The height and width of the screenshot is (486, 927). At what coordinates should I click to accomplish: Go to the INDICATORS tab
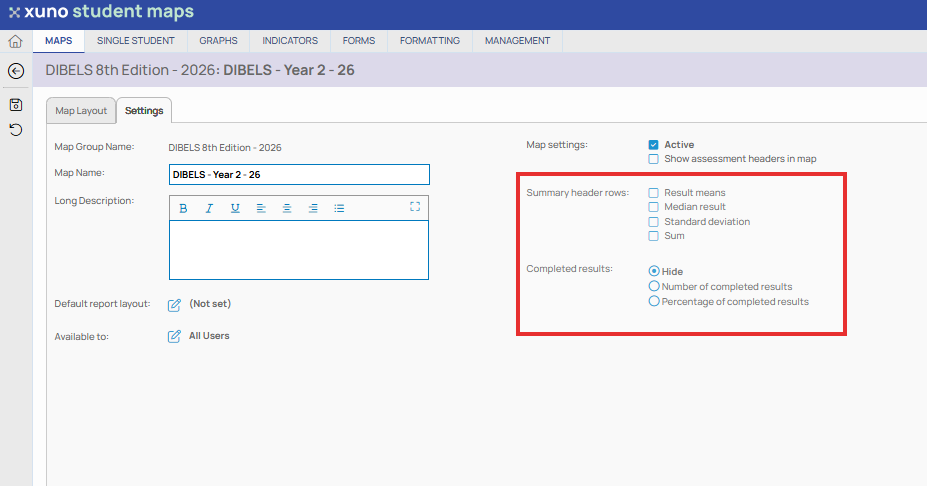coord(290,41)
